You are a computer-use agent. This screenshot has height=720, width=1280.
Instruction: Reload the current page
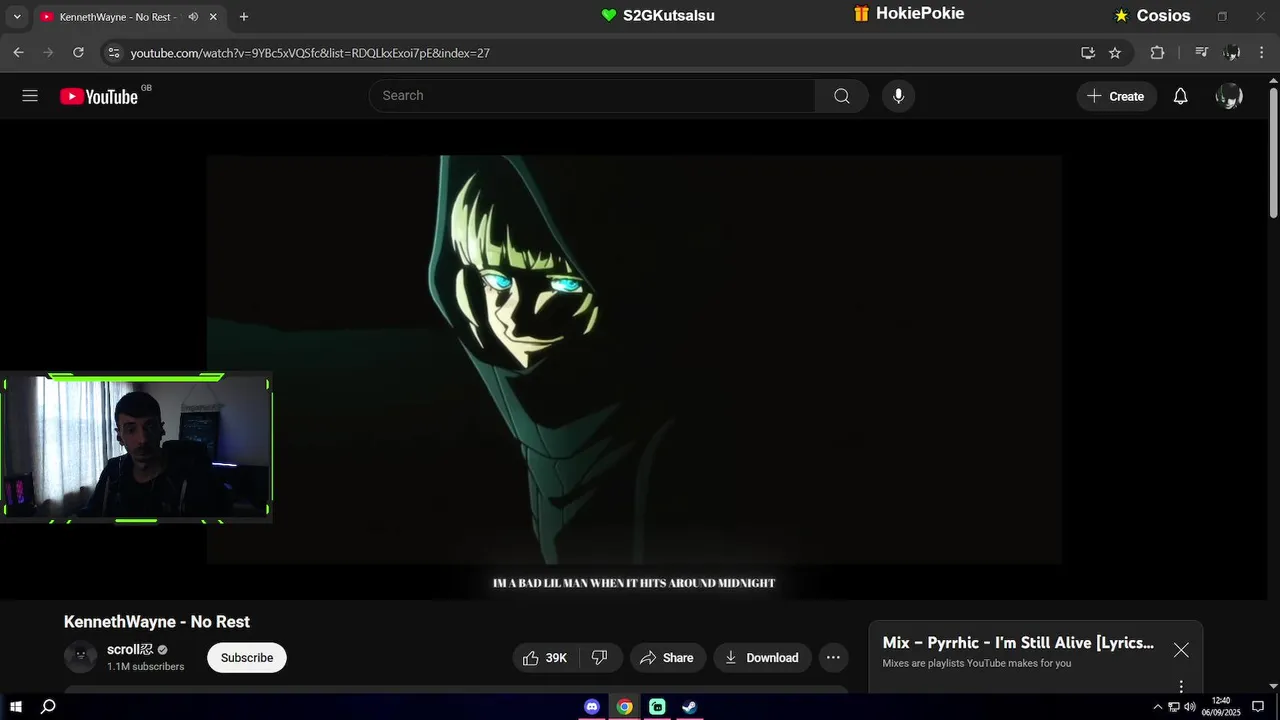tap(78, 53)
